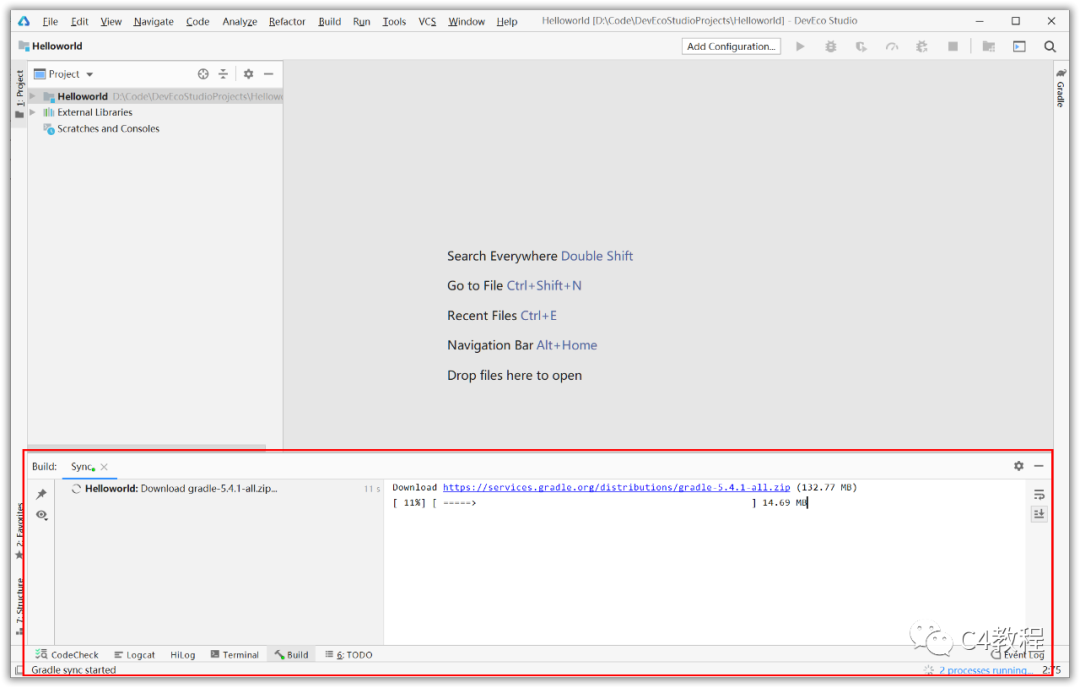Click the Run with Coverage icon
The width and height of the screenshot is (1080, 688).
pyautogui.click(x=861, y=46)
